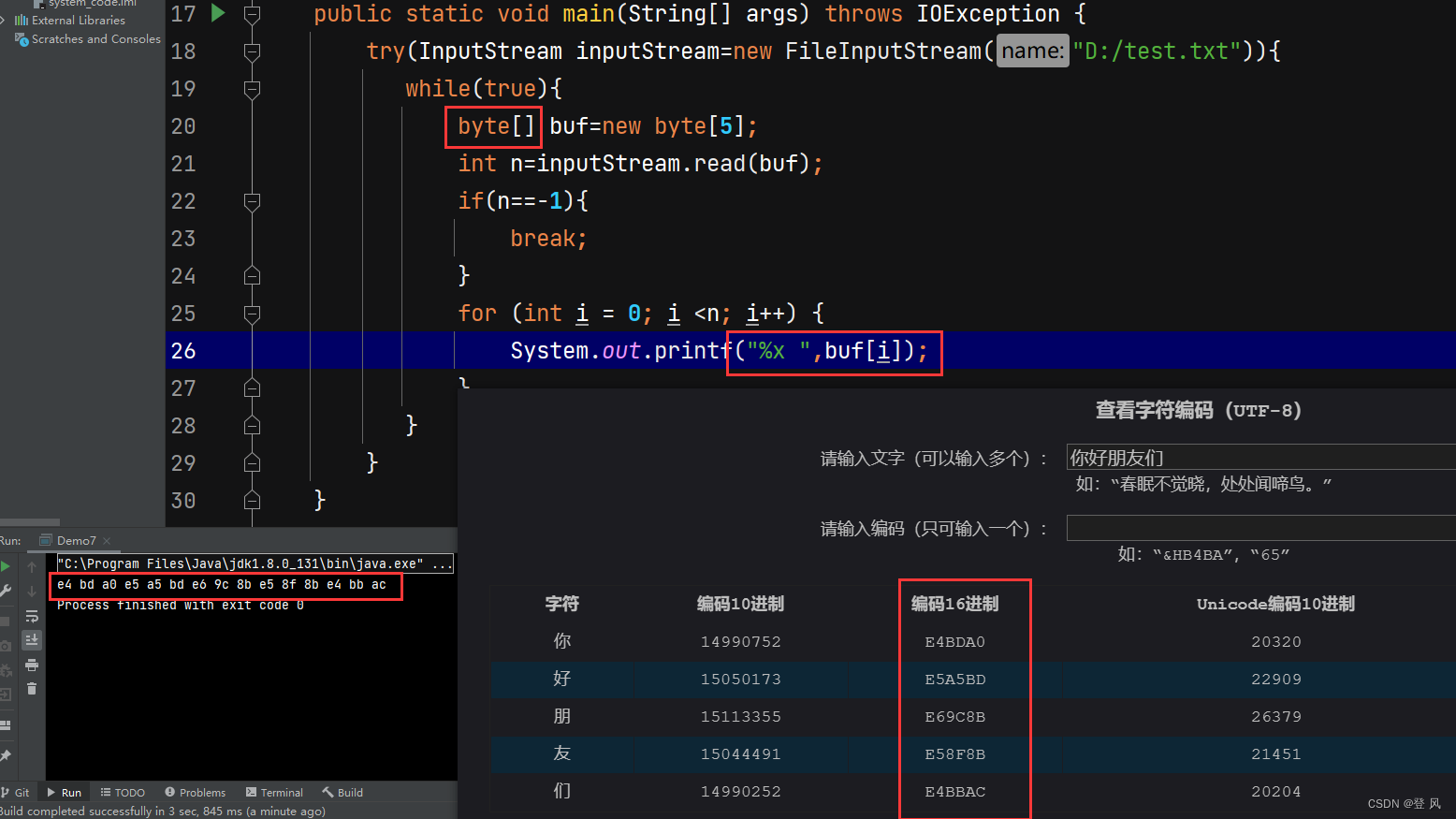The image size is (1456, 819).
Task: Click the text input field containing 你好朋友们
Action: tap(1261, 457)
